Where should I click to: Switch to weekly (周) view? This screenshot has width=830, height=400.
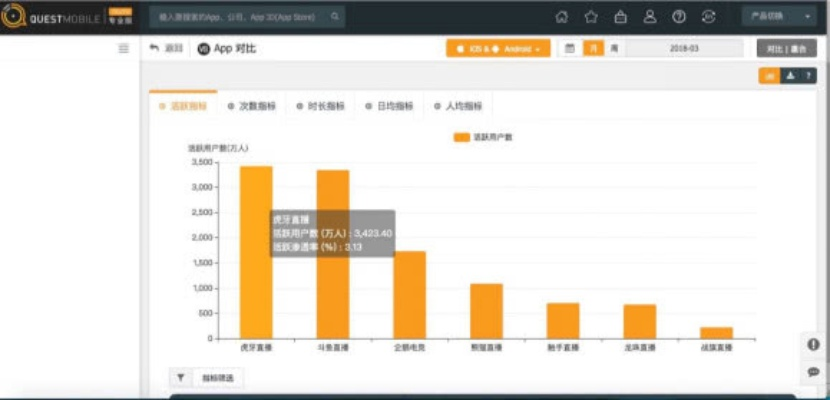tap(614, 48)
